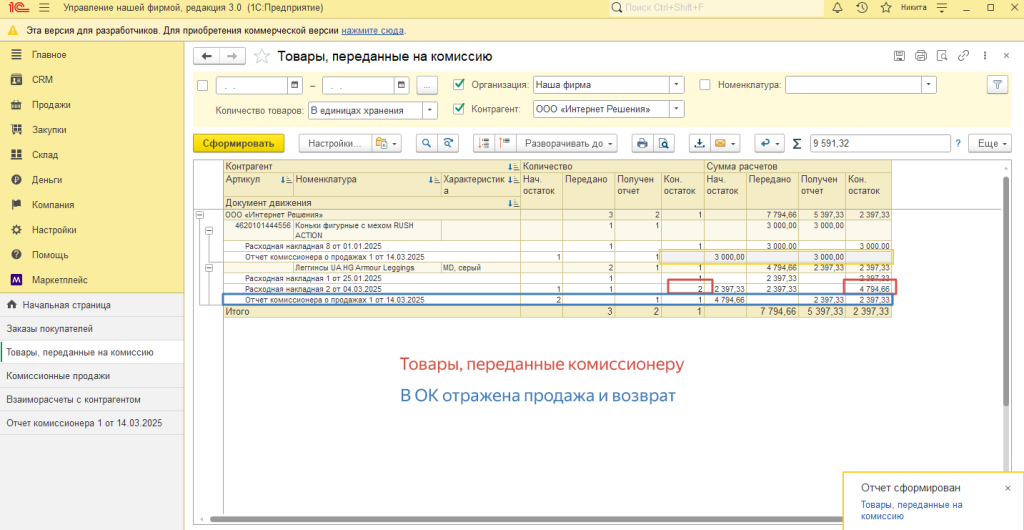The width and height of the screenshot is (1024, 530).
Task: Open Склад section
Action: [x=45, y=155]
